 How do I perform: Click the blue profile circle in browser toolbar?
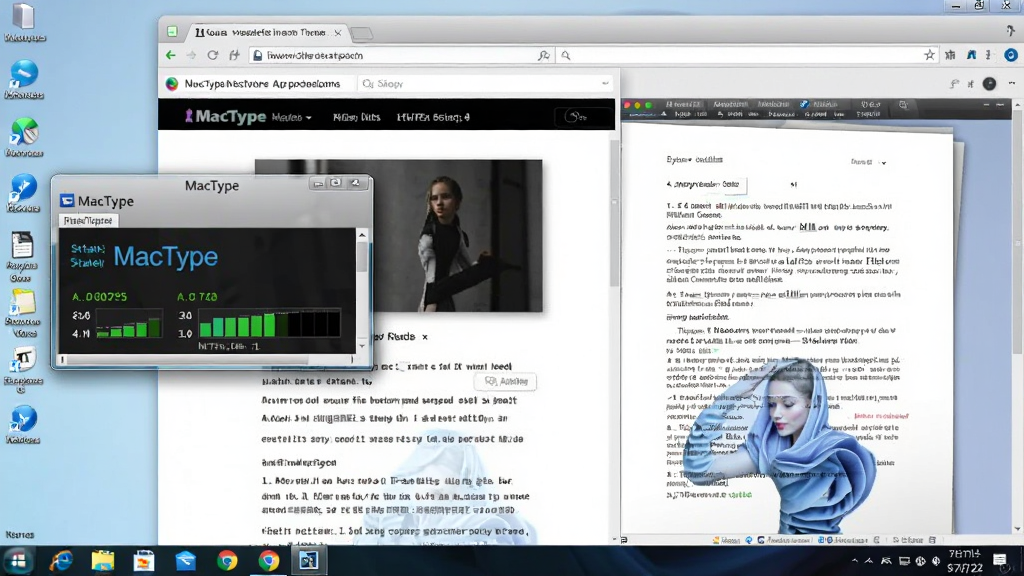1010,56
